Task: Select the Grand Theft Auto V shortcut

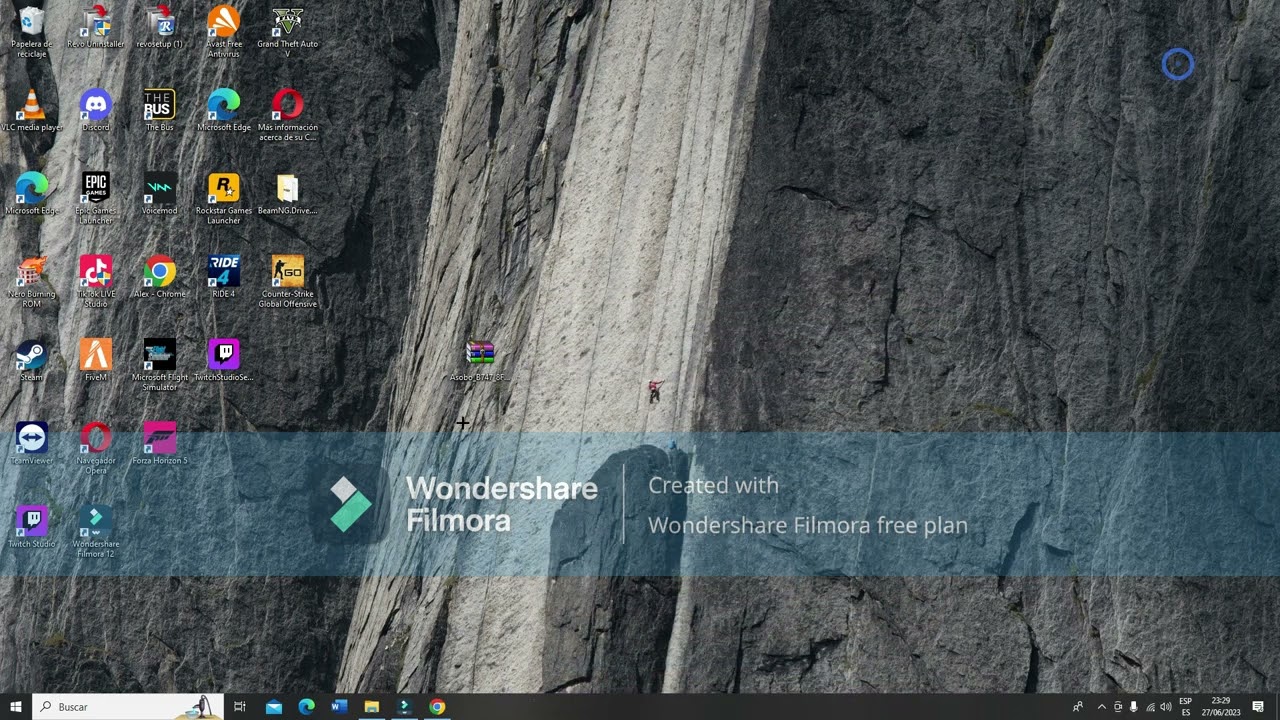Action: tap(288, 32)
